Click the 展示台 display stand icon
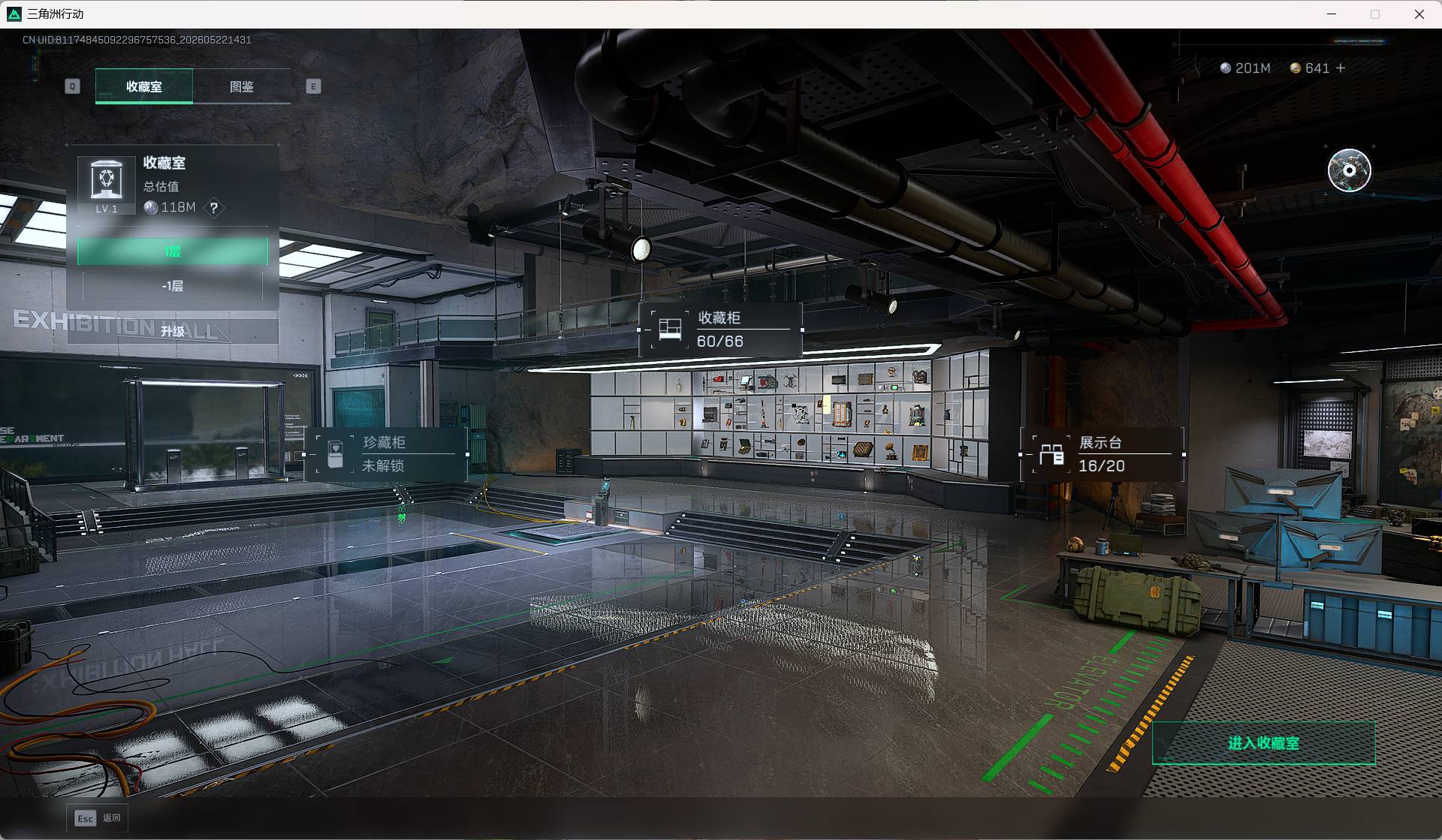Viewport: 1442px width, 840px height. point(1051,454)
